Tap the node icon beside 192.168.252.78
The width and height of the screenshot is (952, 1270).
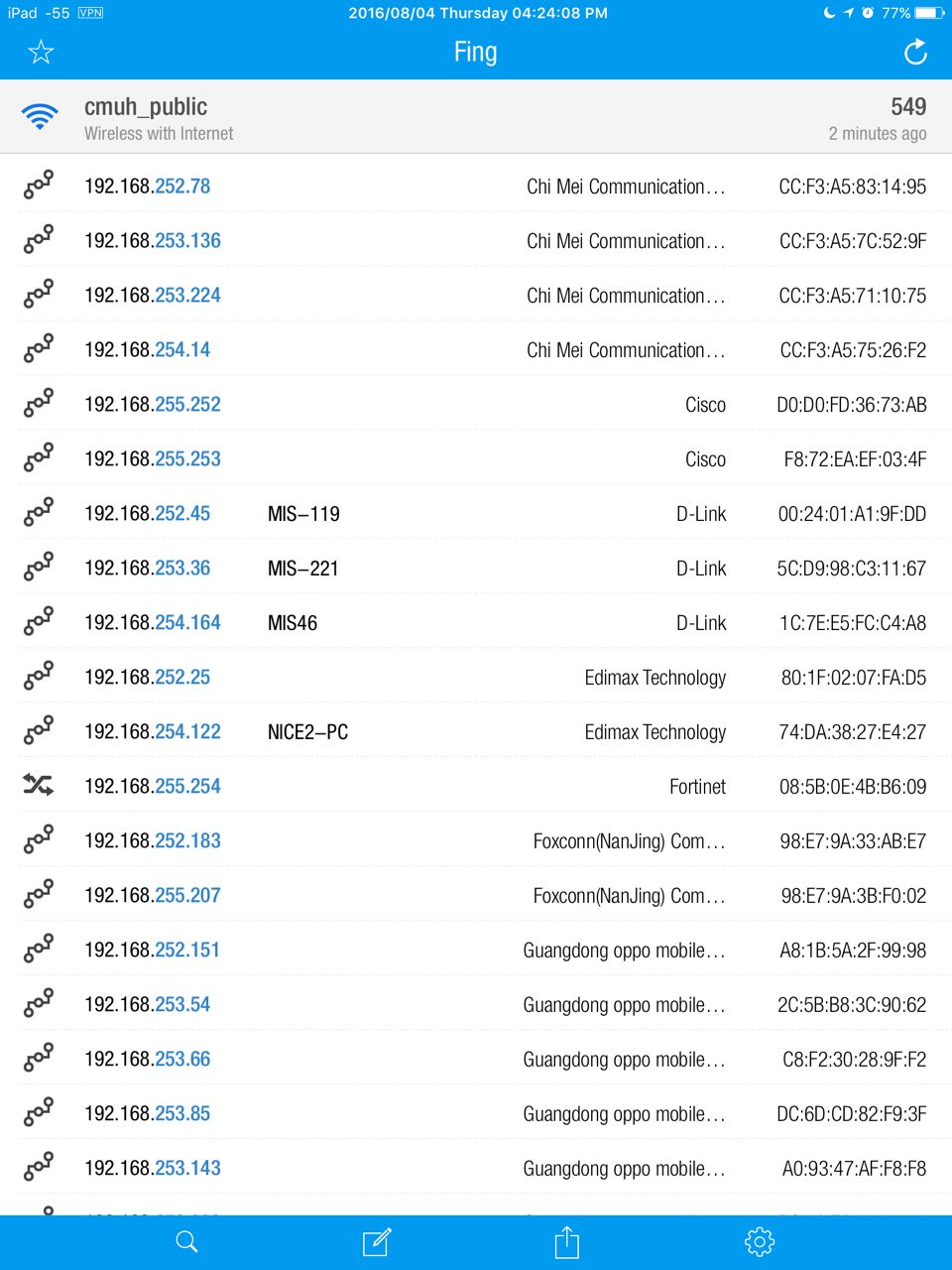point(38,186)
